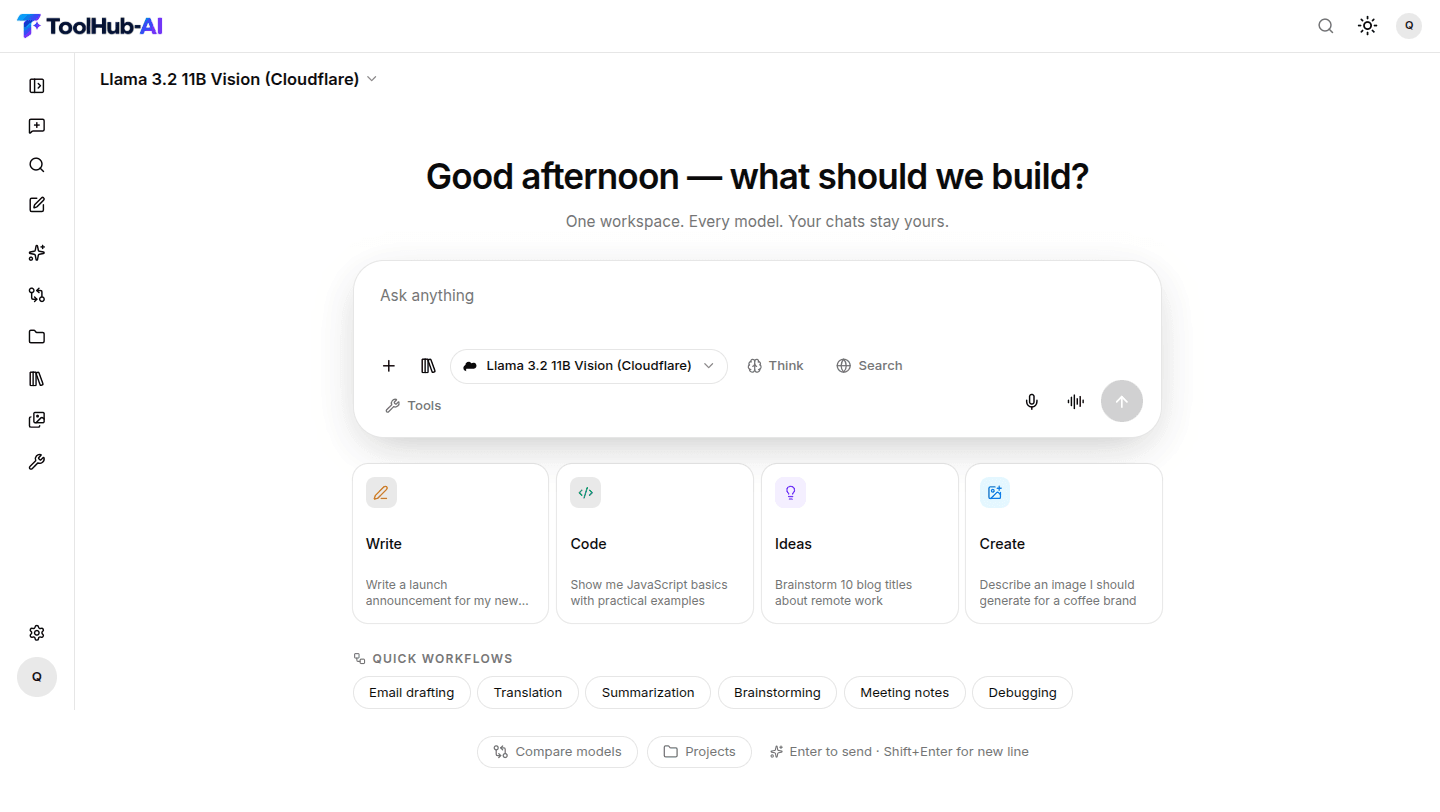
Task: Select the Ideas suggestion card
Action: point(859,543)
